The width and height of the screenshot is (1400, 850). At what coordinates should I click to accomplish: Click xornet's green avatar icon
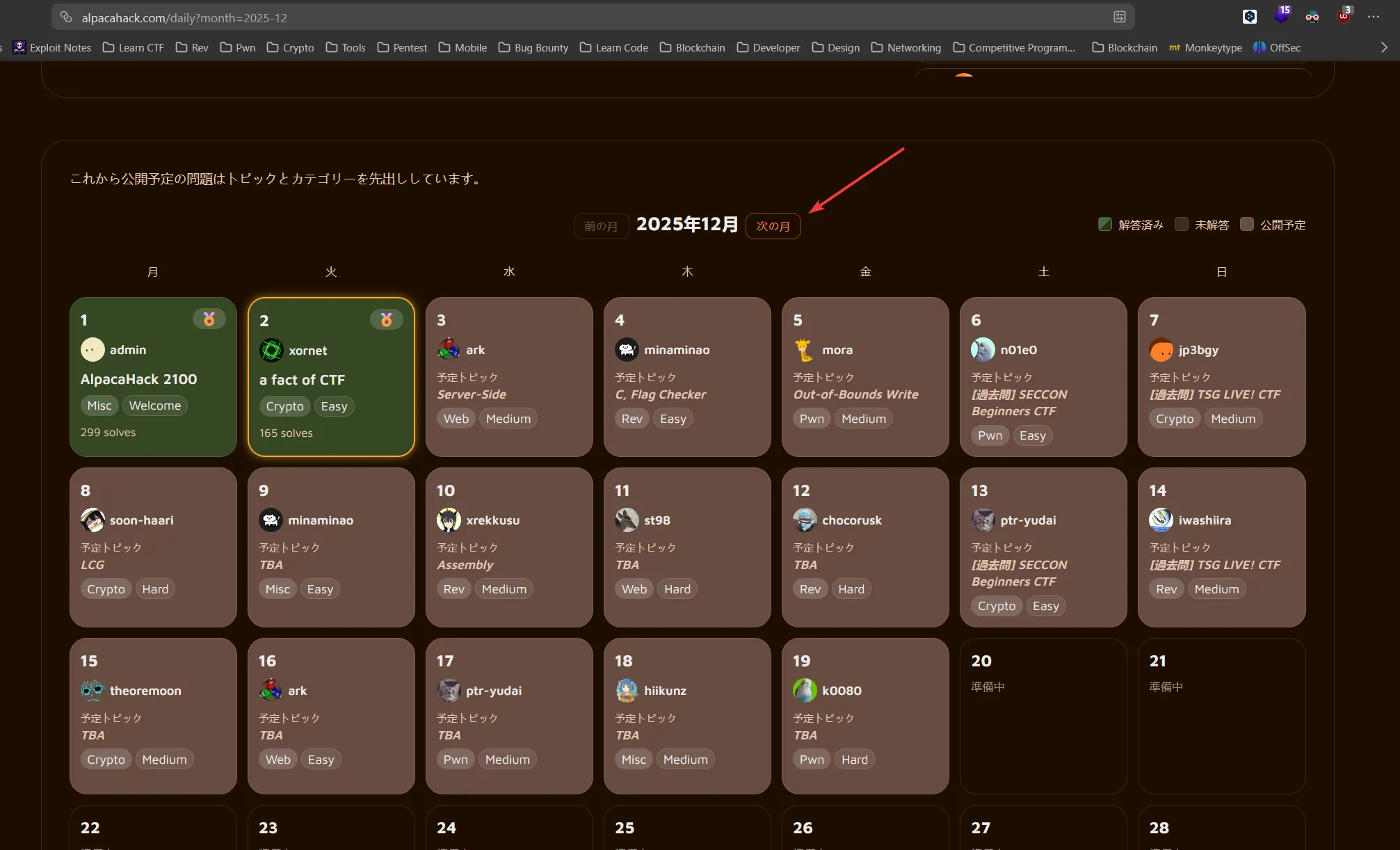(x=271, y=351)
